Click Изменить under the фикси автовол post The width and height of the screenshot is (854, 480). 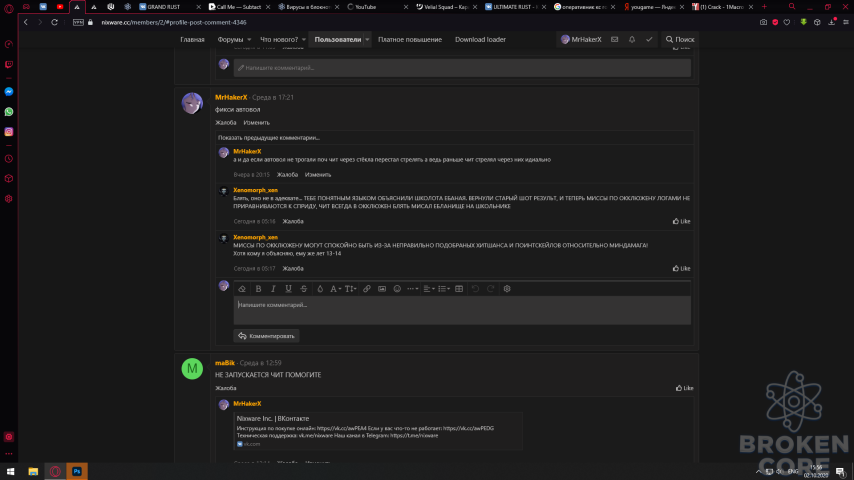click(257, 123)
